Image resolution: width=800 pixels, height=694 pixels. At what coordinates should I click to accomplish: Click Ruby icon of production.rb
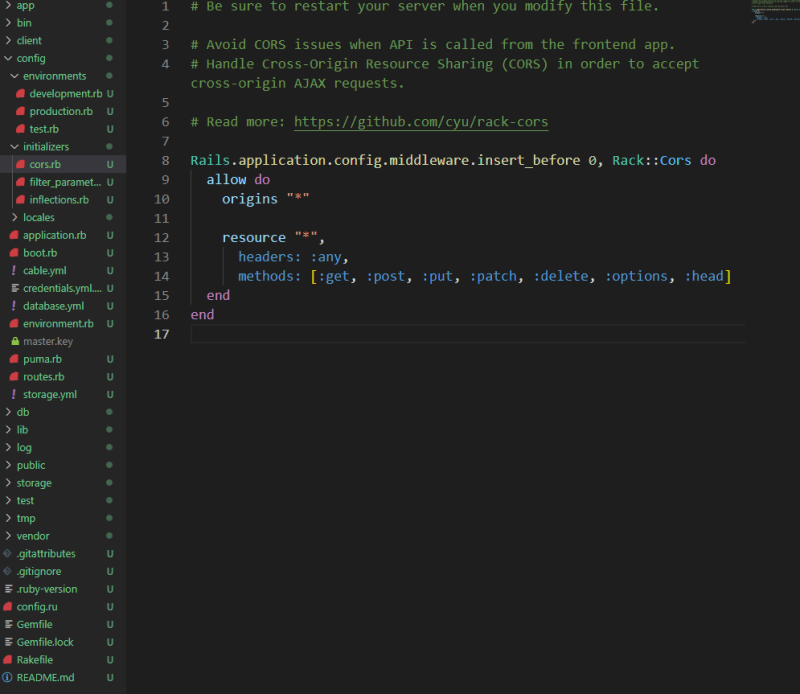21,111
